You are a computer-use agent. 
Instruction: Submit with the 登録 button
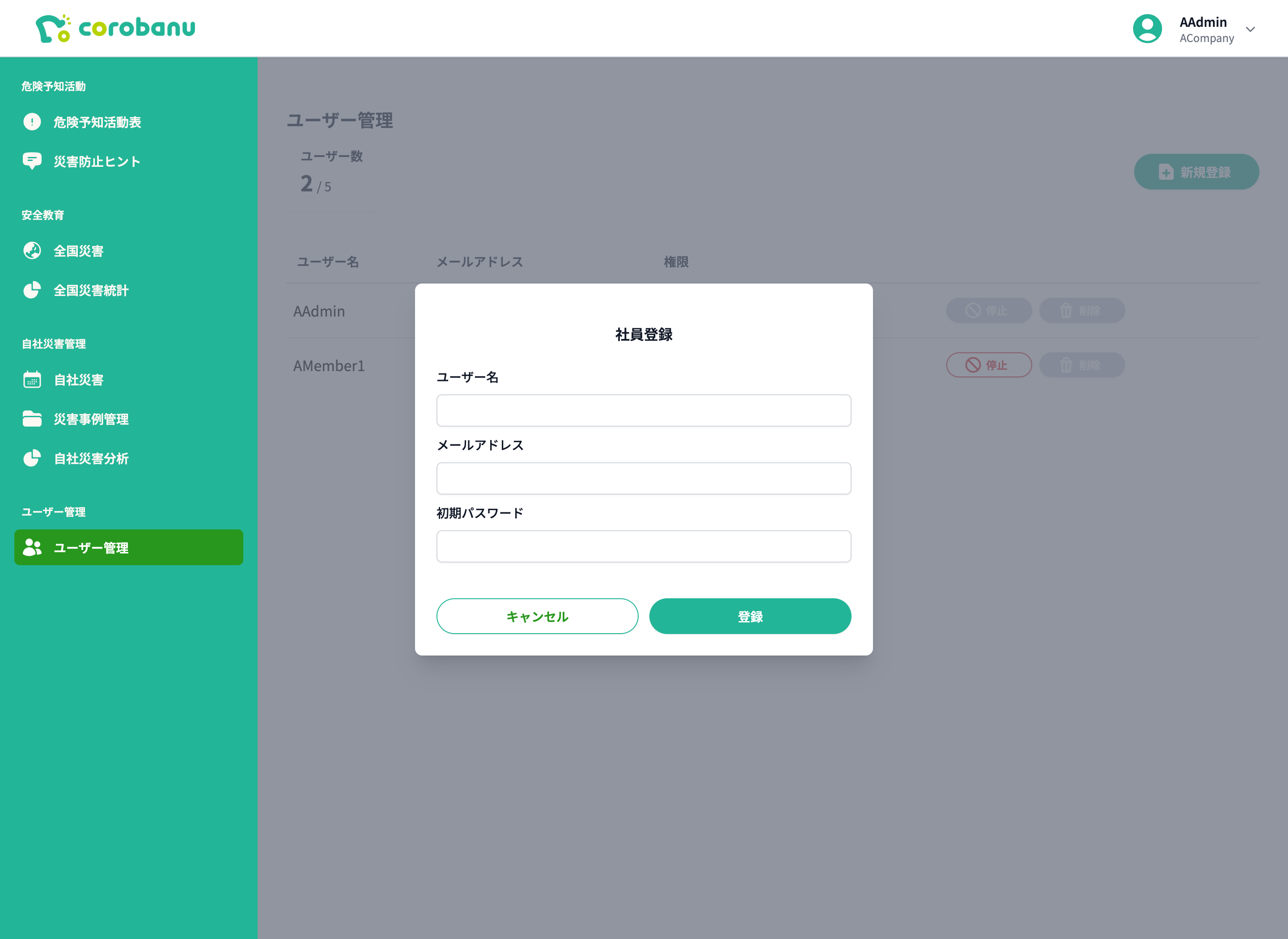pos(750,616)
